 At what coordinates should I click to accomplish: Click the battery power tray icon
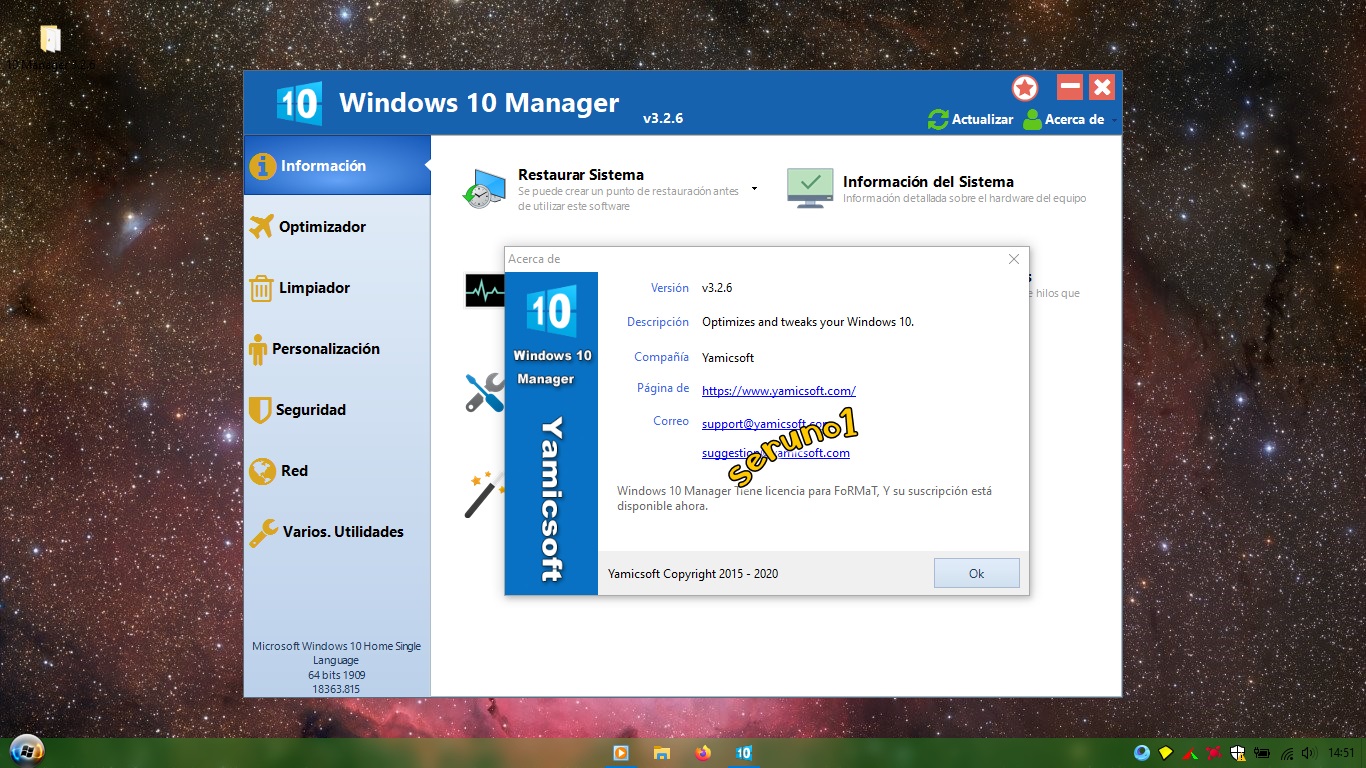pos(1262,752)
